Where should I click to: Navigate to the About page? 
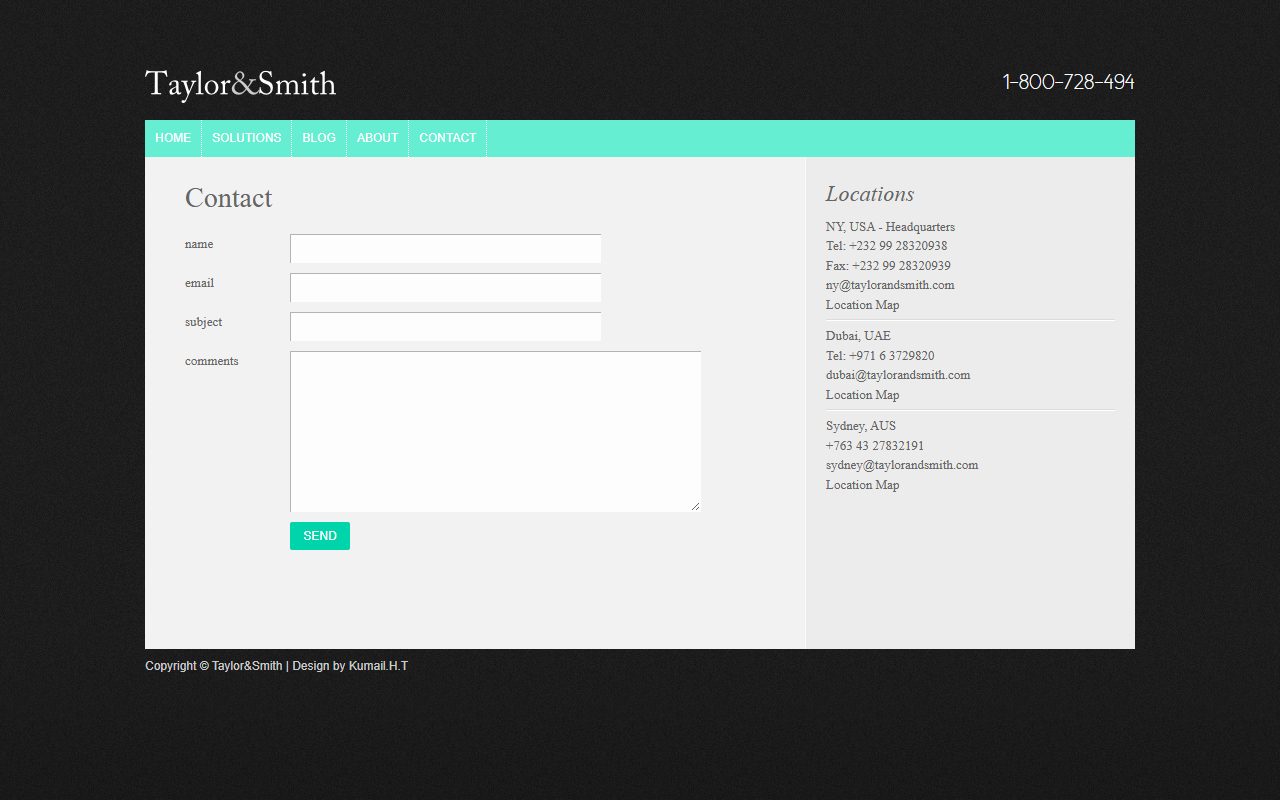coord(378,138)
